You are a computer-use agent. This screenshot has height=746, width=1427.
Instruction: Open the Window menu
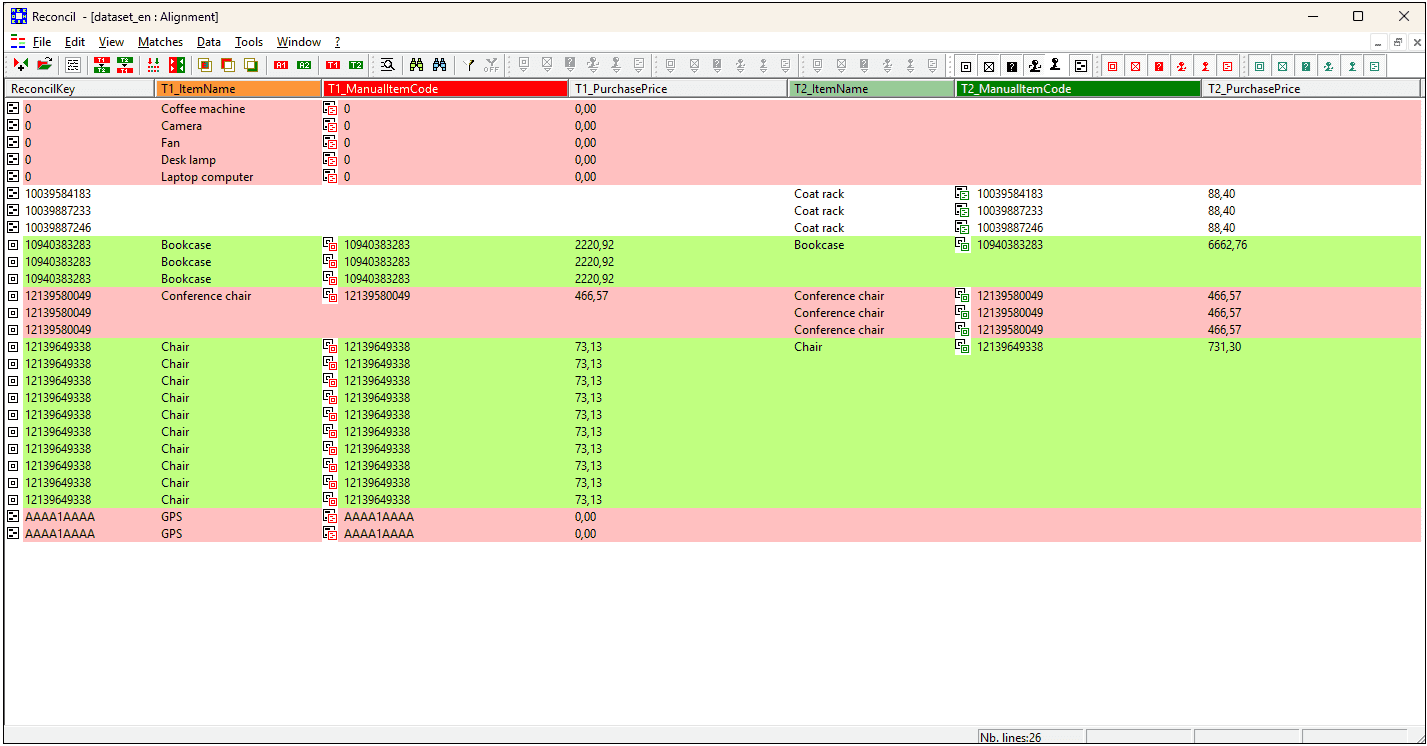click(x=298, y=42)
